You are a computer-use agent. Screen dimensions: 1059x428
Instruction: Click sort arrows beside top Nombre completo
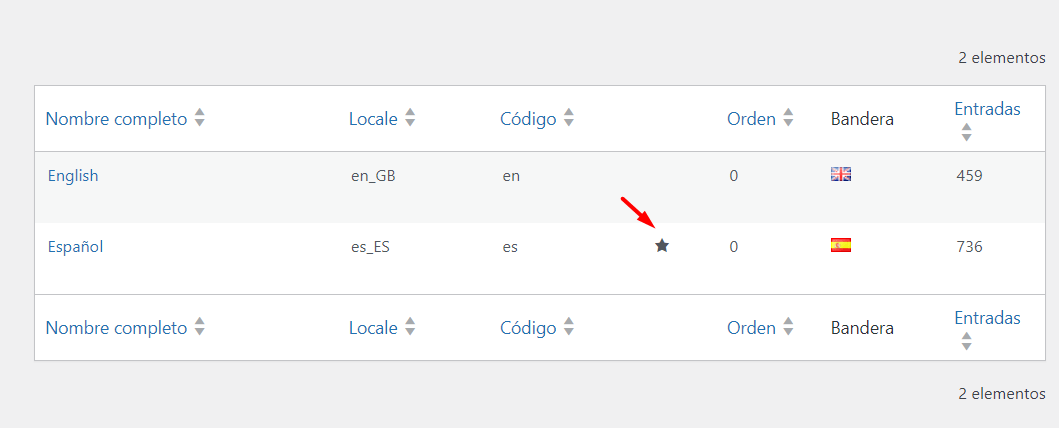(x=199, y=118)
